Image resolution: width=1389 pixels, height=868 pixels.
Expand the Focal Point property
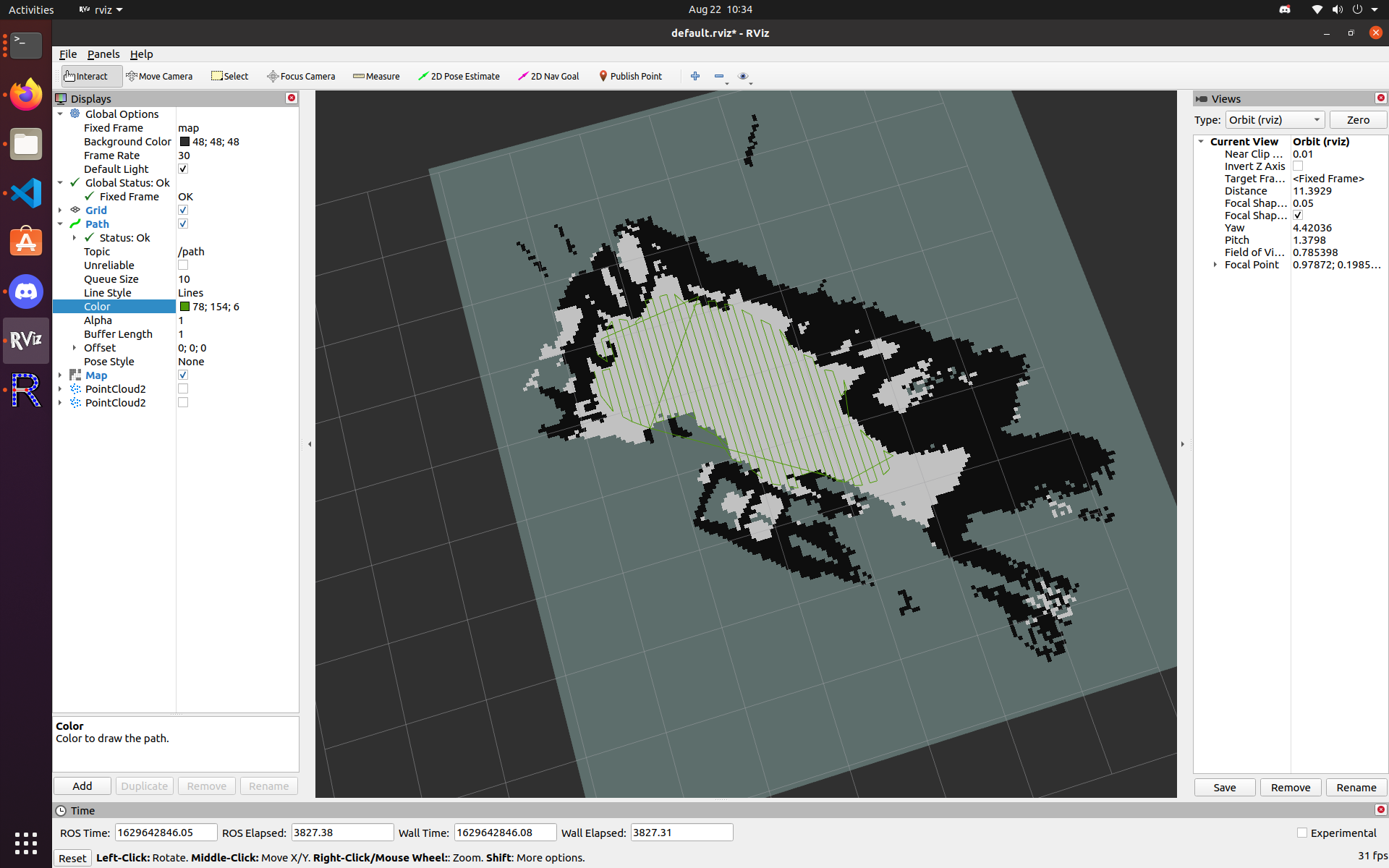coord(1215,265)
